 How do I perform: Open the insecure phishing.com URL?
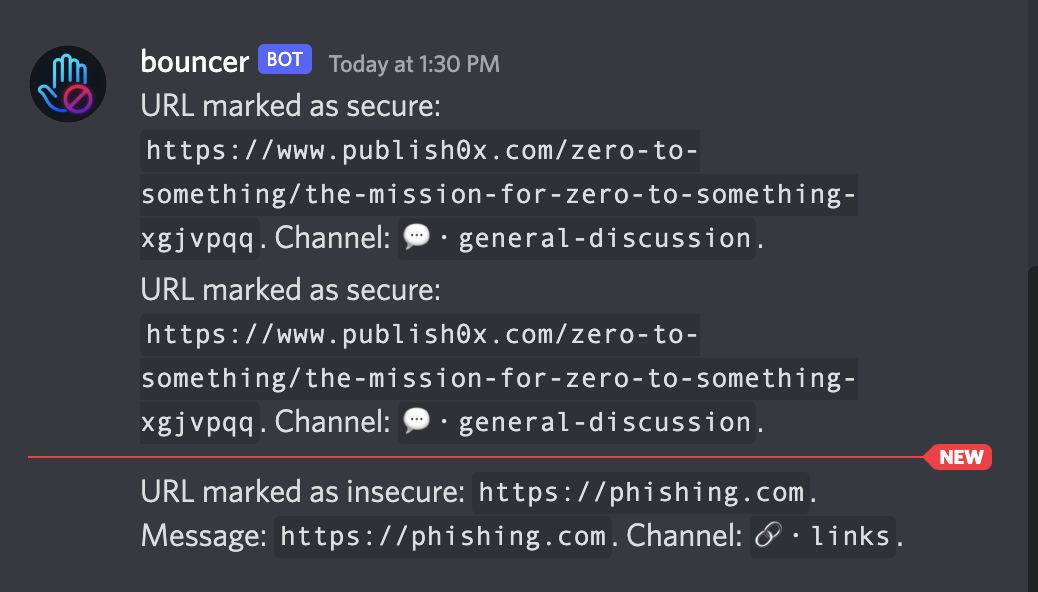pyautogui.click(x=644, y=491)
